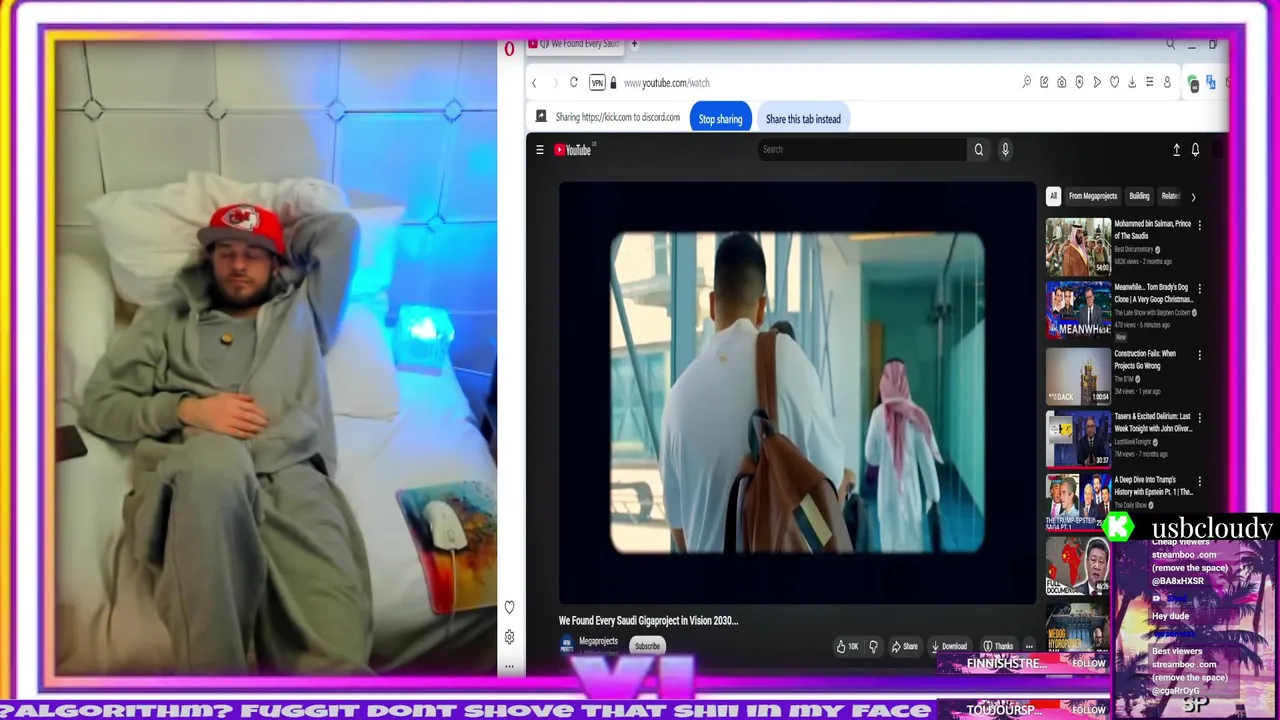The height and width of the screenshot is (720, 1280).
Task: Click the main video player
Action: pos(797,392)
